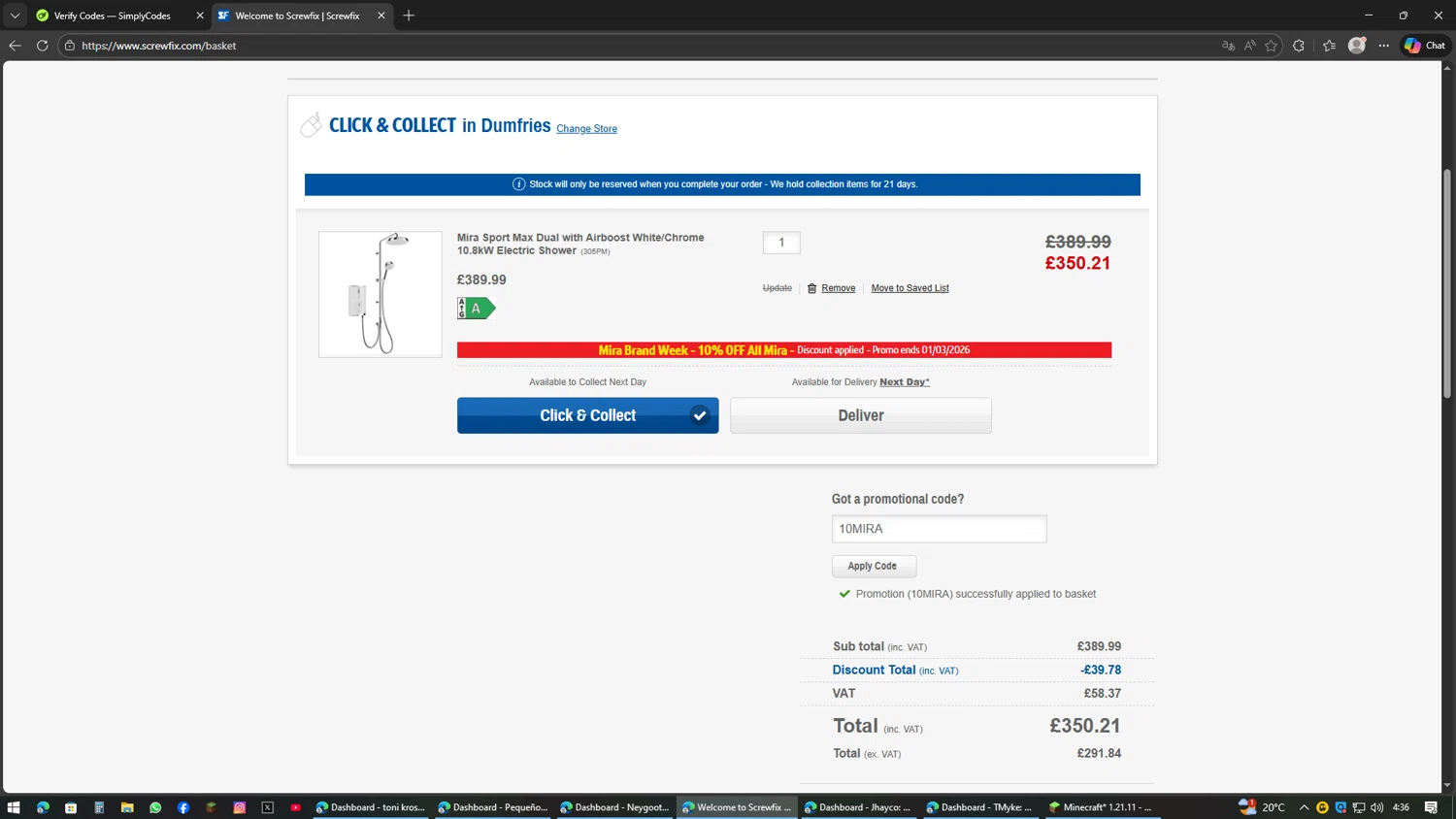Start Read Aloud from the address bar
This screenshot has height=819, width=1456.
(x=1249, y=46)
